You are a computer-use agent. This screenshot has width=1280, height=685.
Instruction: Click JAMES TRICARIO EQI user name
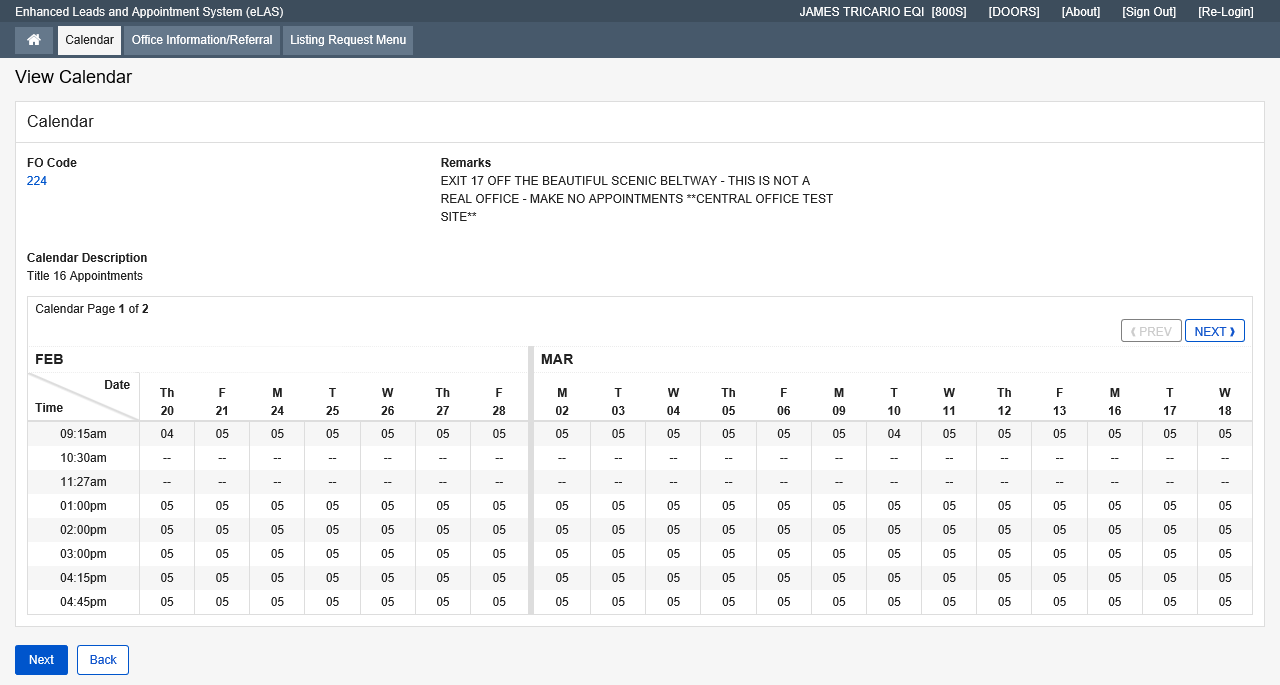(x=862, y=11)
